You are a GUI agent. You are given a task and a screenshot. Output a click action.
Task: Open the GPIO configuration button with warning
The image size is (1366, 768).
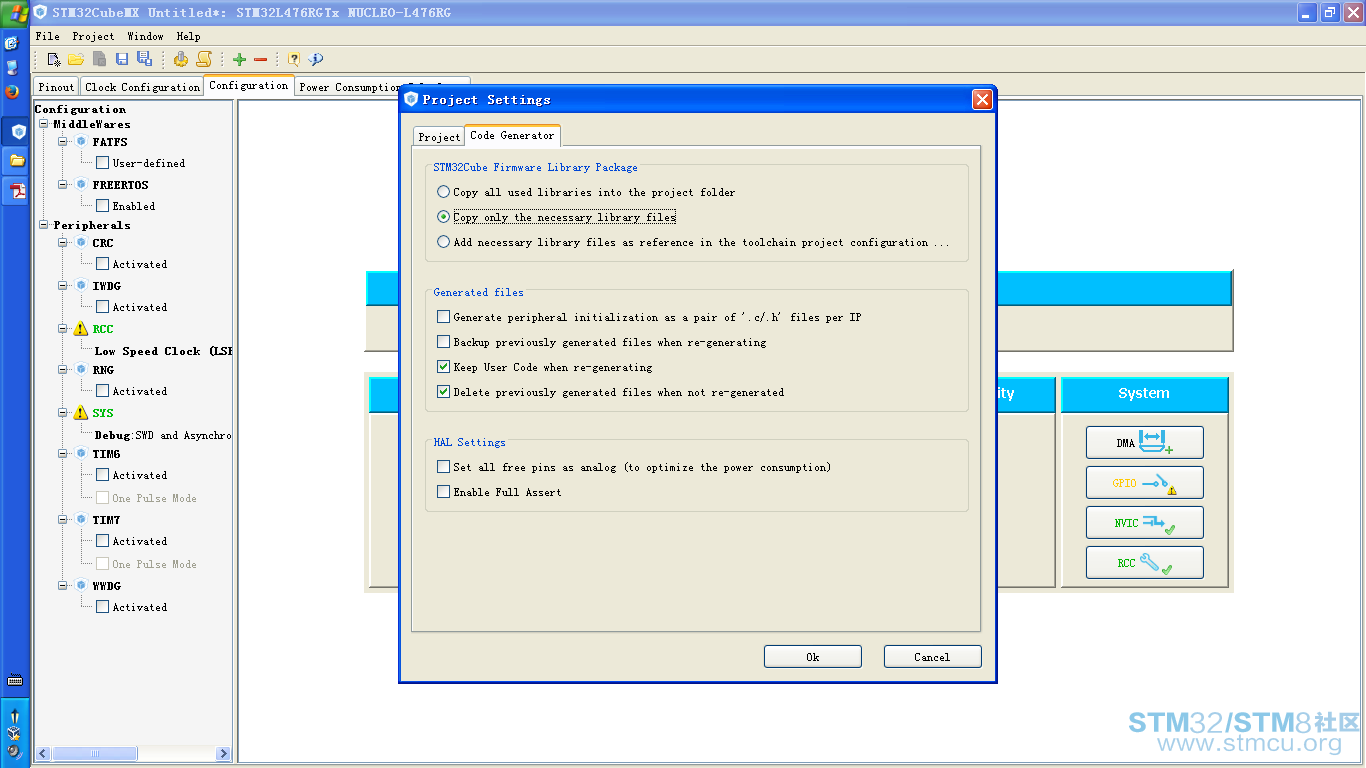click(x=1145, y=482)
